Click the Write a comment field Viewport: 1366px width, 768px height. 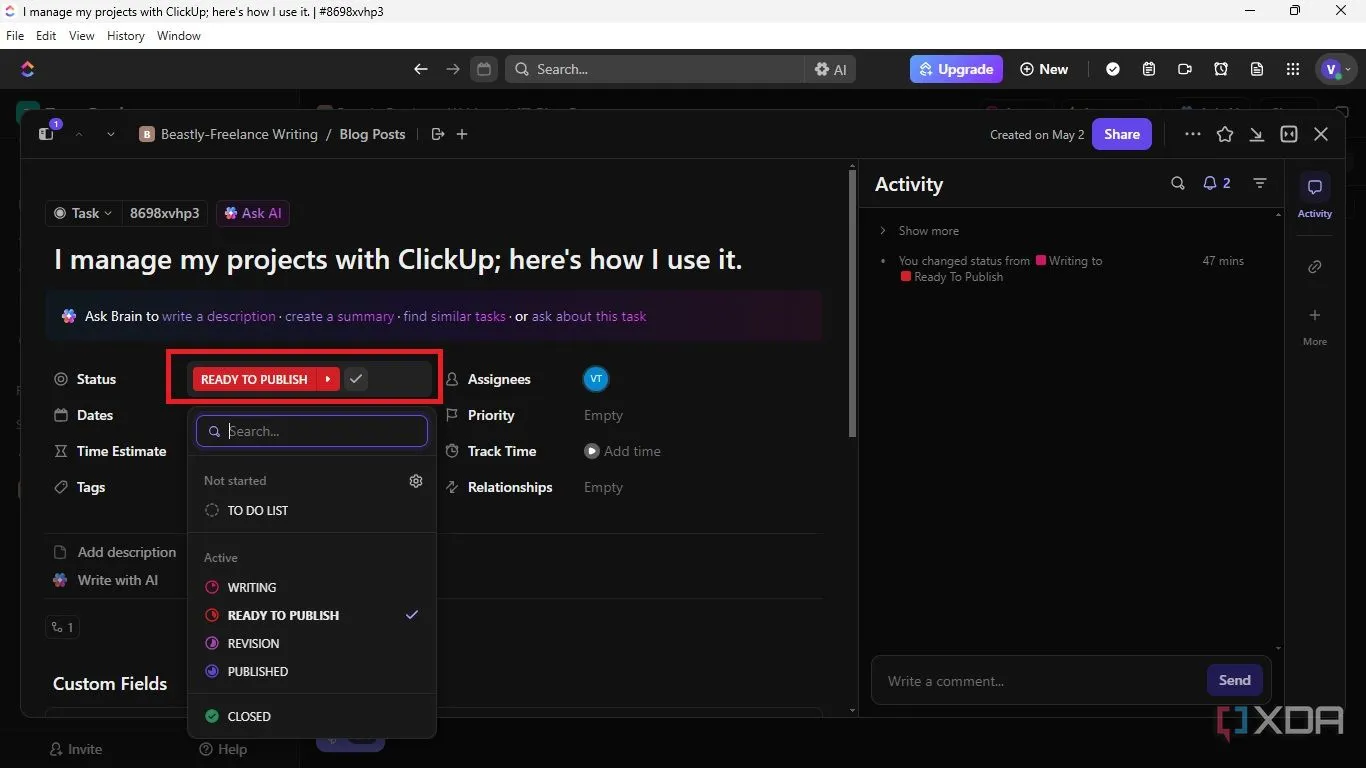pyautogui.click(x=1040, y=681)
